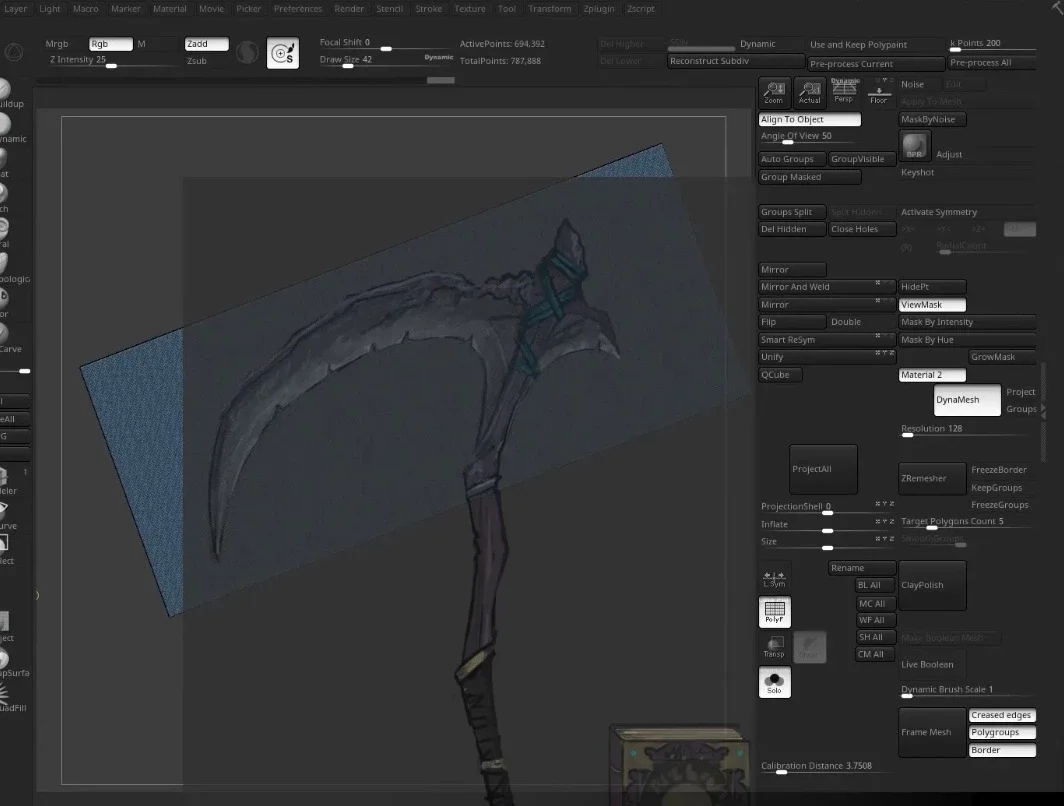Screen dimensions: 1064x806
Task: Activate the Solo mode icon
Action: pos(774,682)
